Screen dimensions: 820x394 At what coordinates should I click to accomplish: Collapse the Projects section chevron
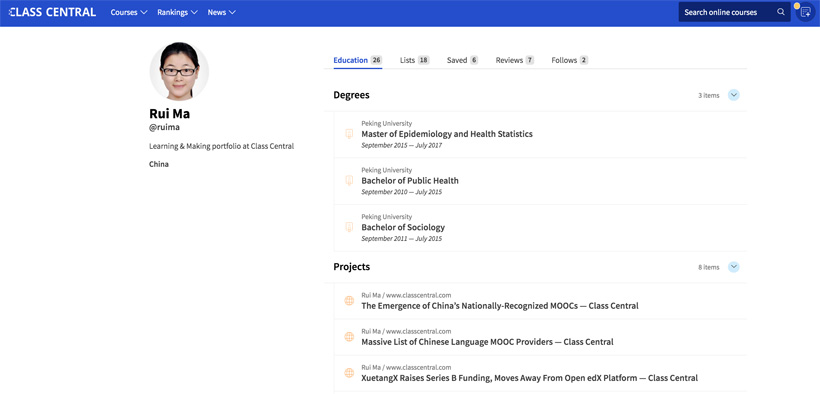(734, 267)
